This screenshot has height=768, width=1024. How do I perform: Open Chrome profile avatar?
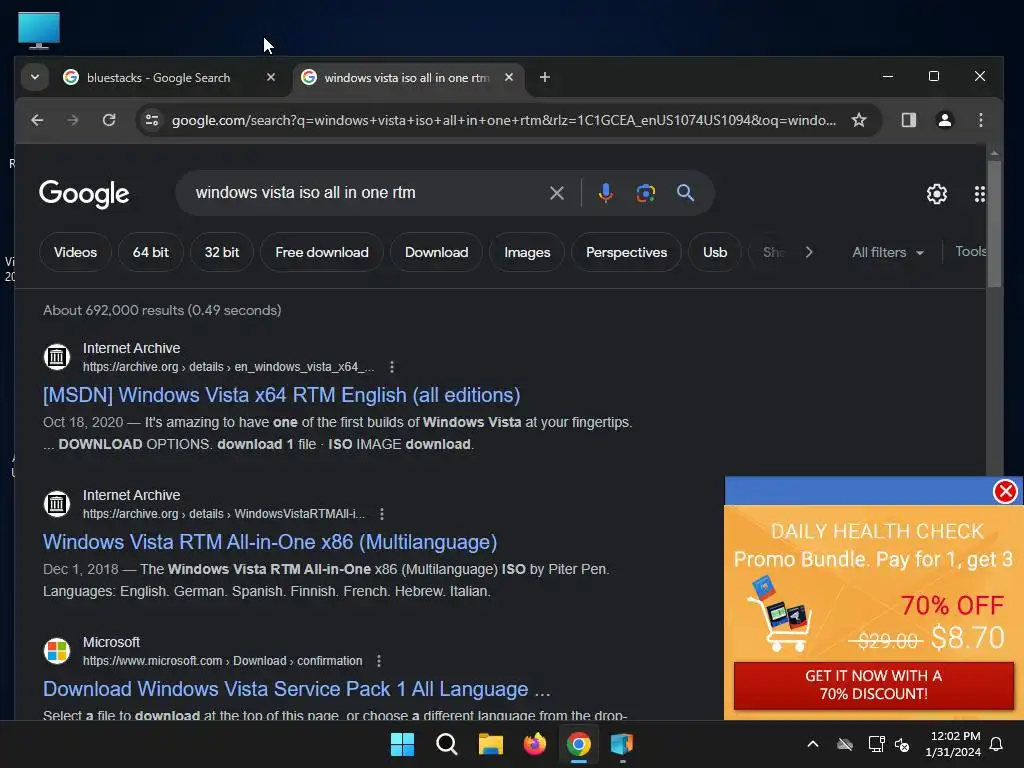944,120
